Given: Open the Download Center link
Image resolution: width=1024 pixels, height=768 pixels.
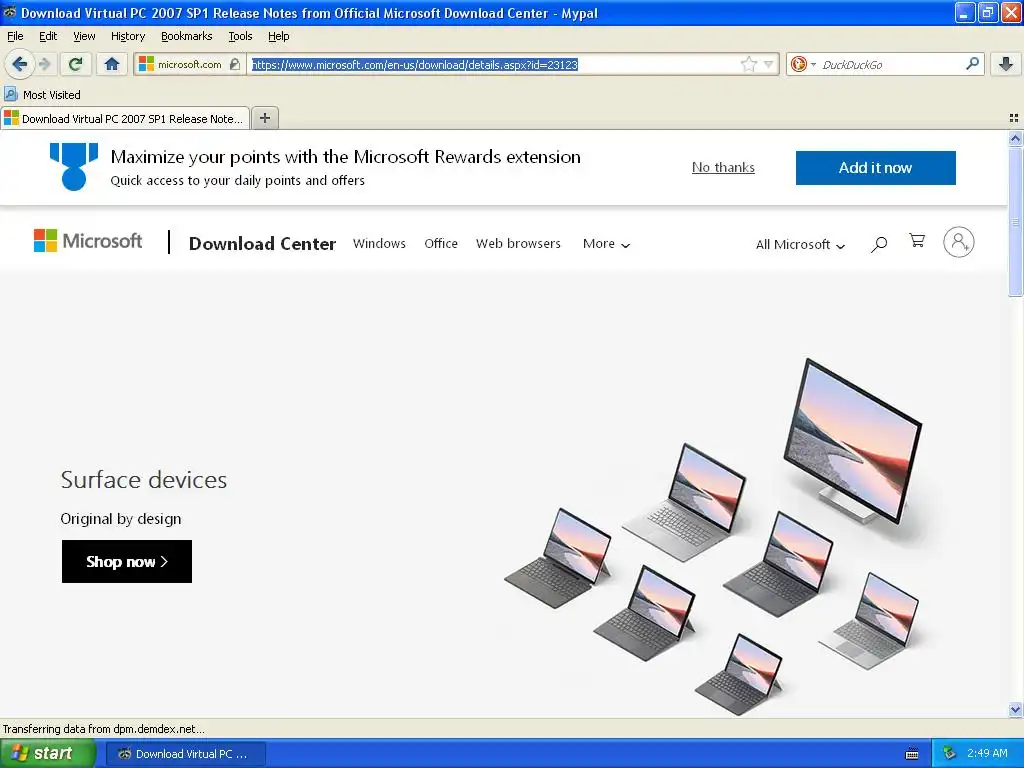Looking at the screenshot, I should click(262, 244).
